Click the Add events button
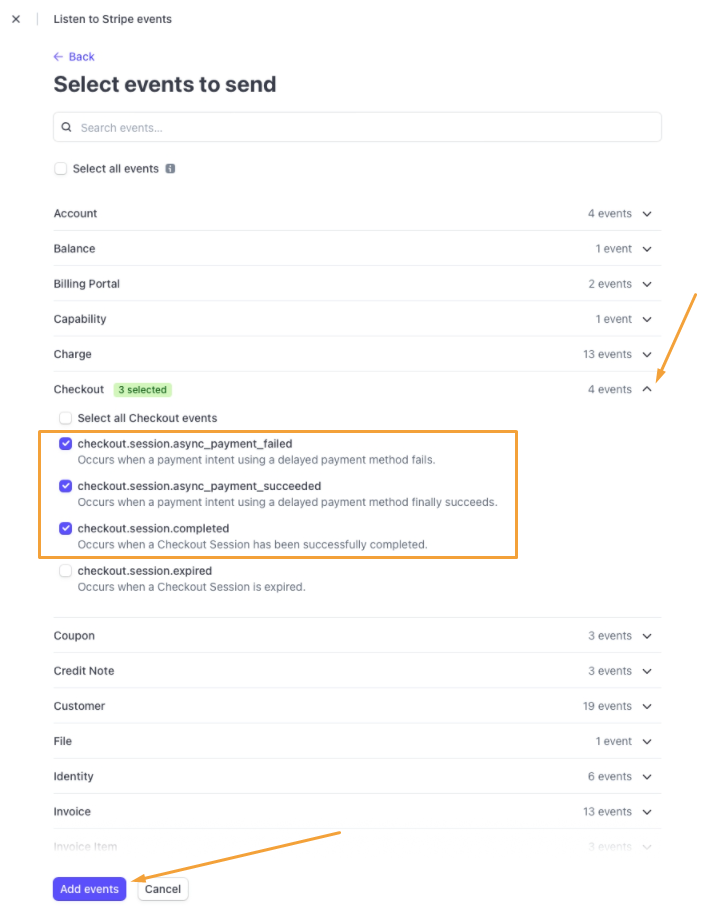The image size is (713, 916). tap(89, 889)
